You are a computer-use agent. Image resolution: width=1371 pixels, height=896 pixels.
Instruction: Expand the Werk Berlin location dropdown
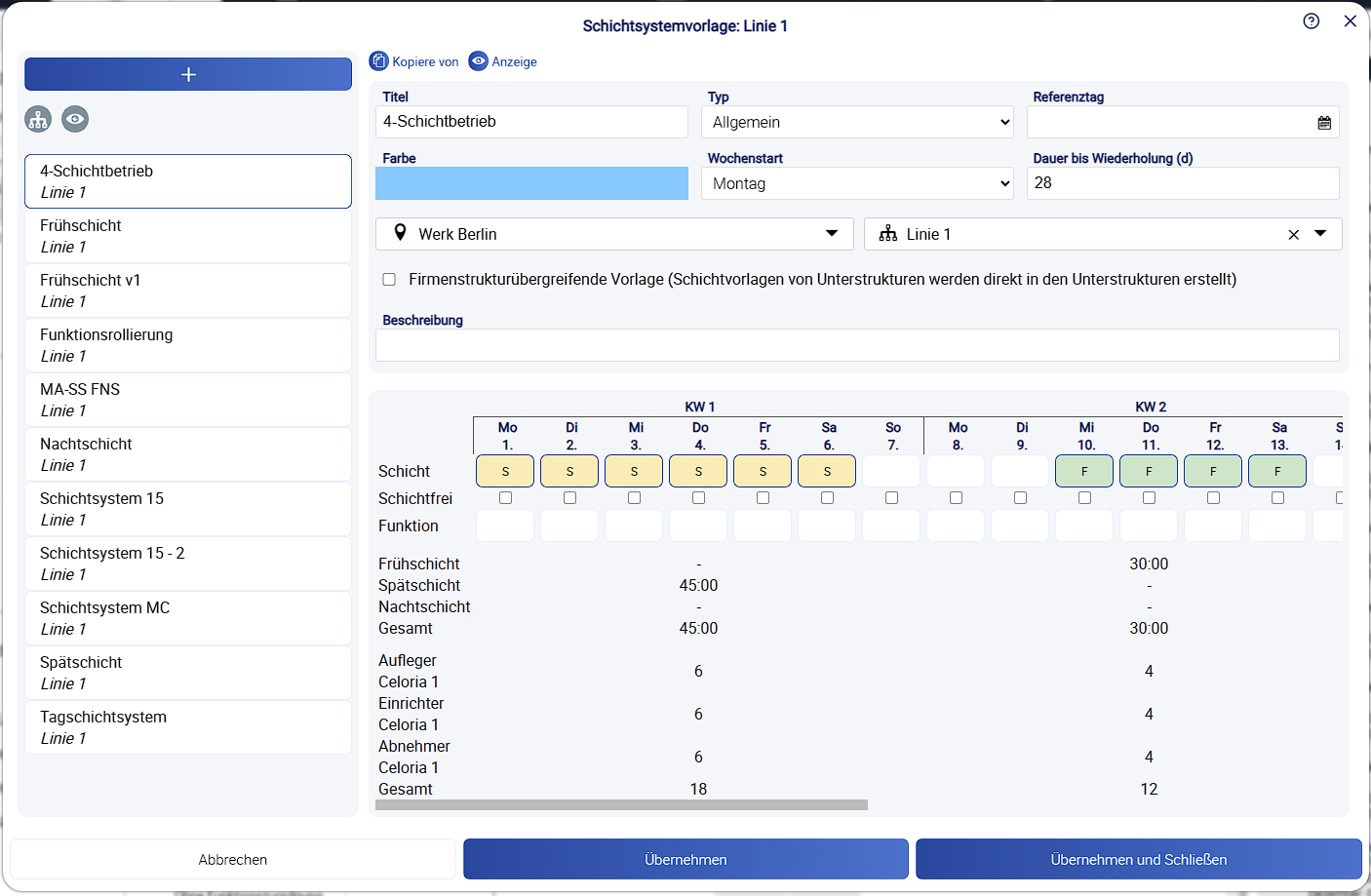tap(832, 233)
